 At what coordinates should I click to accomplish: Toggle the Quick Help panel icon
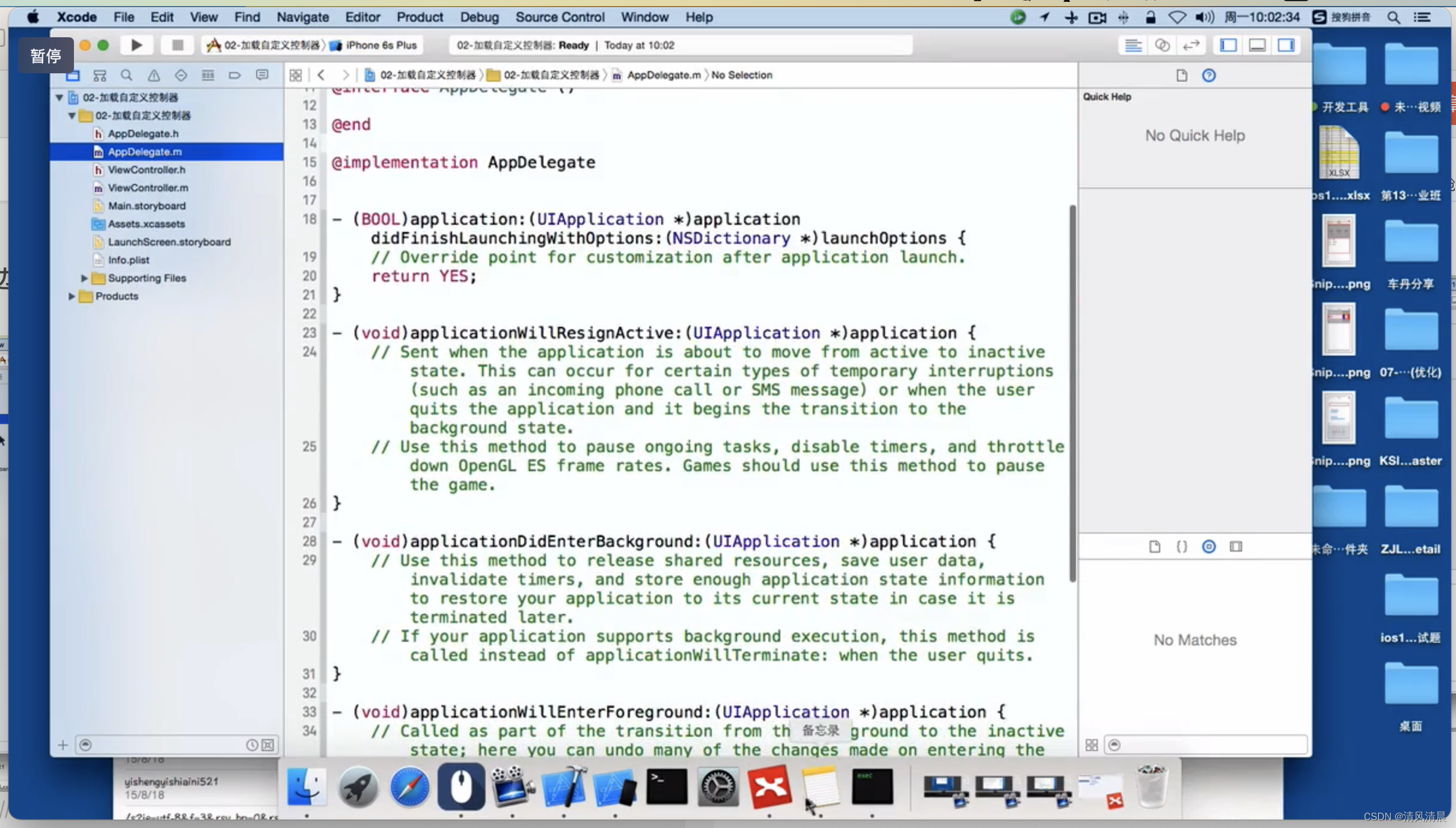click(1208, 75)
